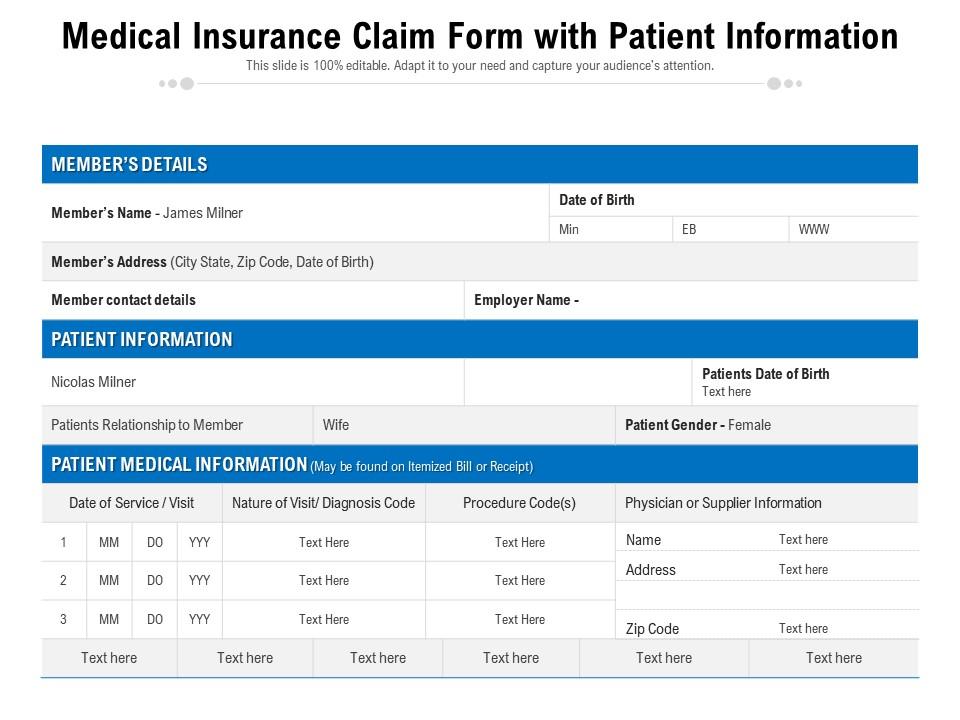Image resolution: width=960 pixels, height=720 pixels.
Task: Click the Patient Gender - Female field
Action: pyautogui.click(x=698, y=425)
